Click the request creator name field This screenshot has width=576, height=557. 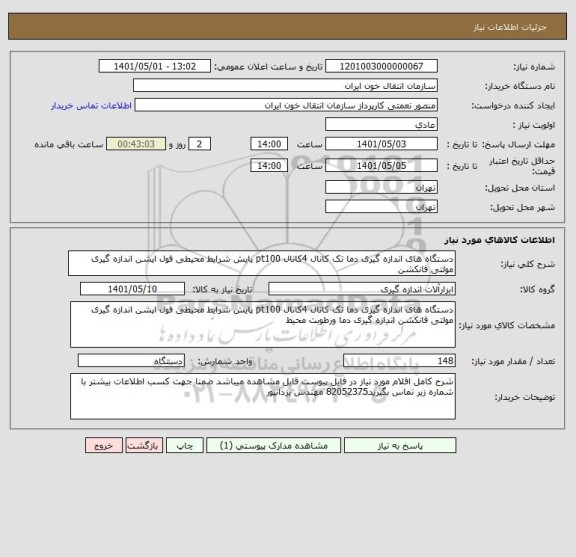coord(286,105)
